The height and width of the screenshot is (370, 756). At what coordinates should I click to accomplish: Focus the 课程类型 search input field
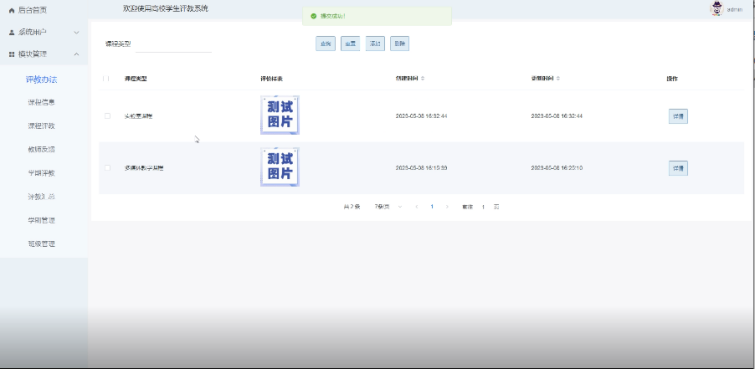pos(174,44)
